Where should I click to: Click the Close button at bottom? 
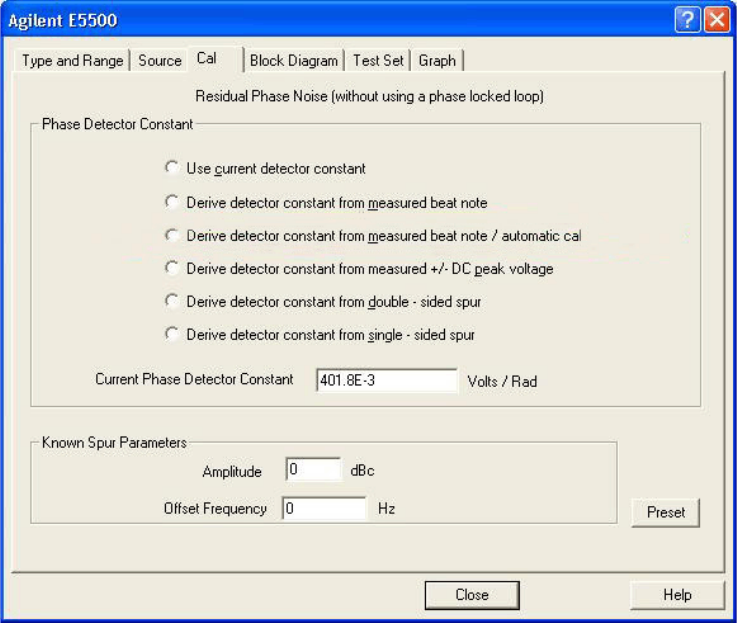471,594
